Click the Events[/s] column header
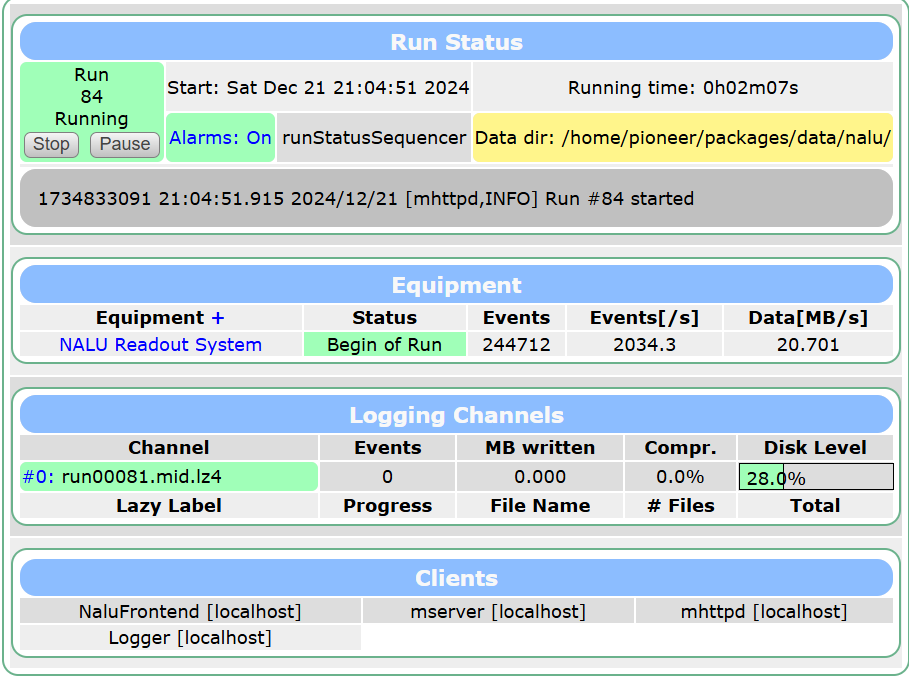Viewport: 909px width, 689px height. pyautogui.click(x=644, y=318)
